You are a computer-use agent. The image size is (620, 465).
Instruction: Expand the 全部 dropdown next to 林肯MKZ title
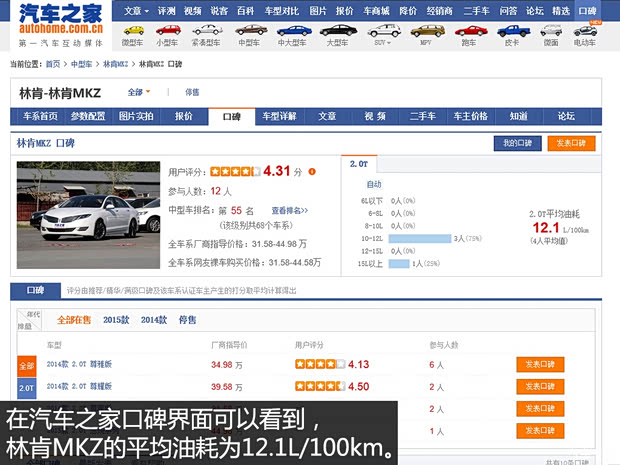pos(138,92)
